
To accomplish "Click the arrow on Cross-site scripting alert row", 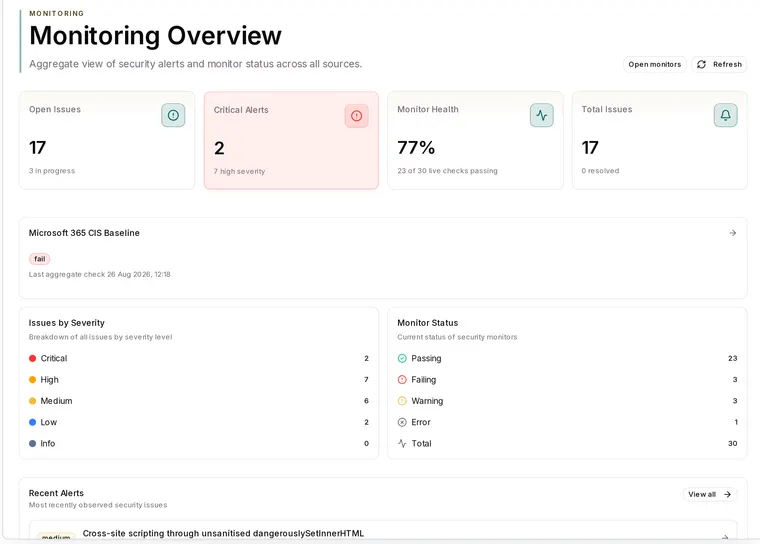I will pos(725,537).
